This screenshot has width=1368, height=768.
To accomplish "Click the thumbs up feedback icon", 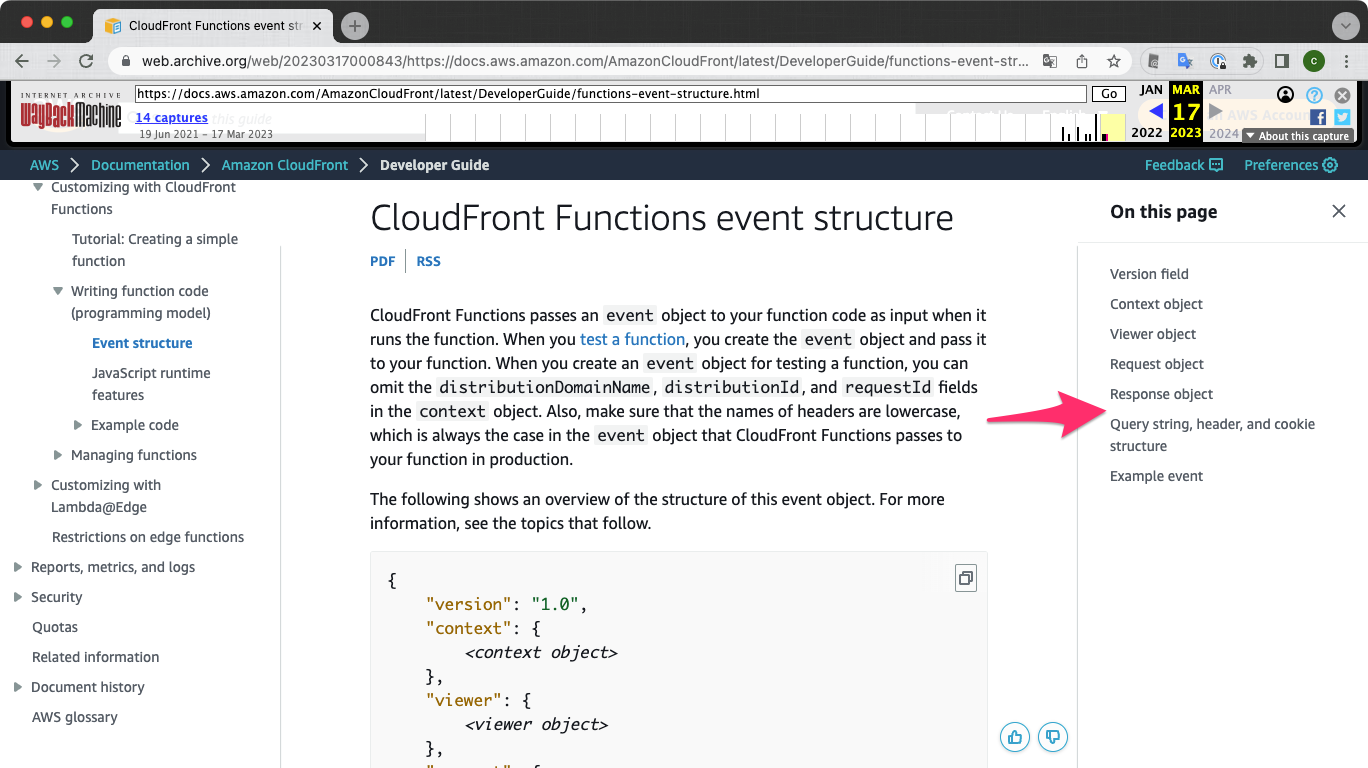I will point(1014,737).
